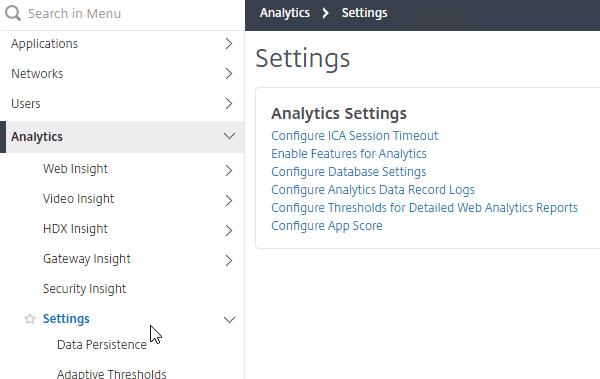This screenshot has height=379, width=600.
Task: Expand the Applications menu chevron
Action: click(229, 44)
